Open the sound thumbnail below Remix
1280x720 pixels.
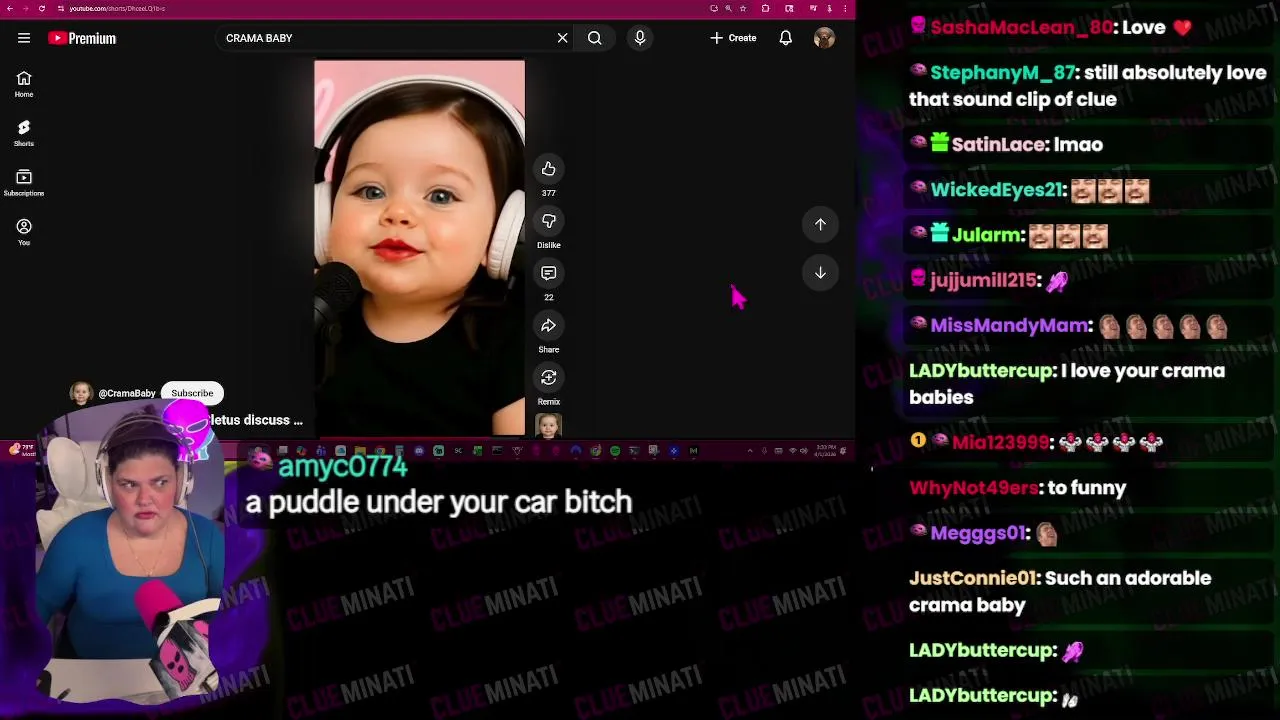point(548,426)
